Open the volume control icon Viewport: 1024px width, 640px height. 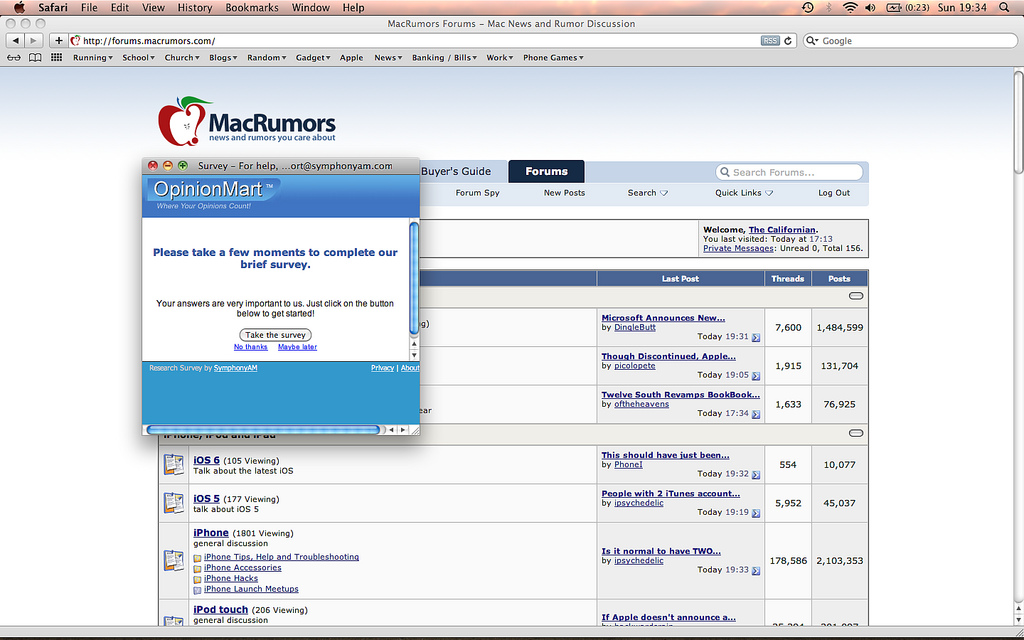870,8
